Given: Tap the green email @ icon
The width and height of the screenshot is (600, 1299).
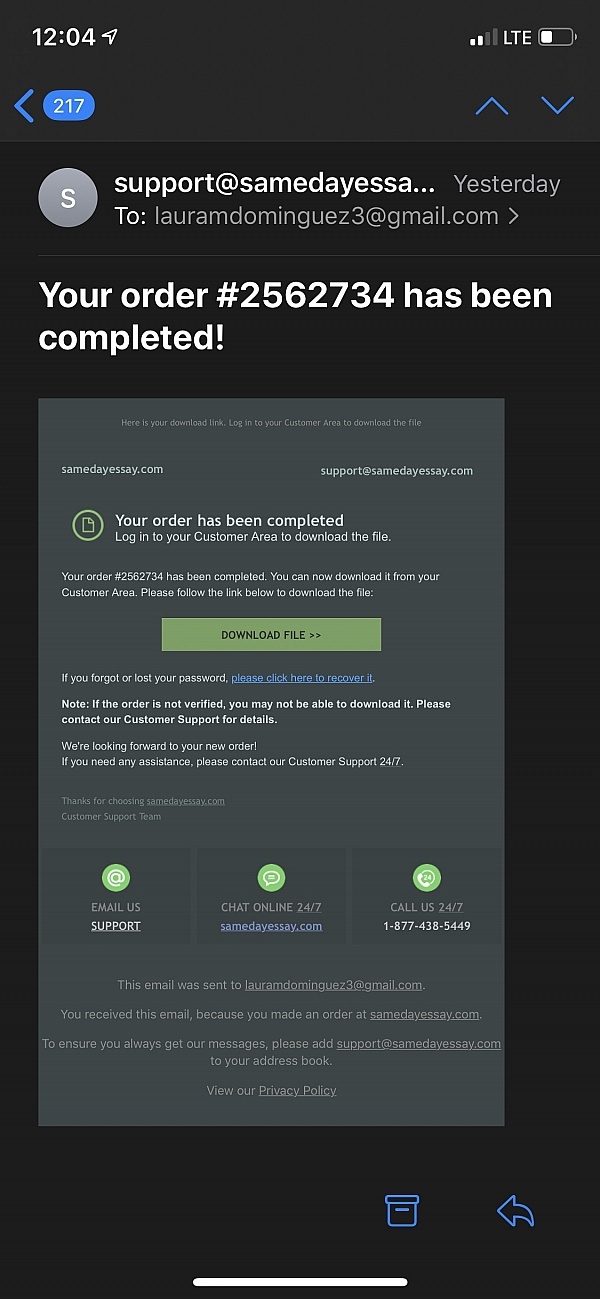Looking at the screenshot, I should pyautogui.click(x=116, y=878).
